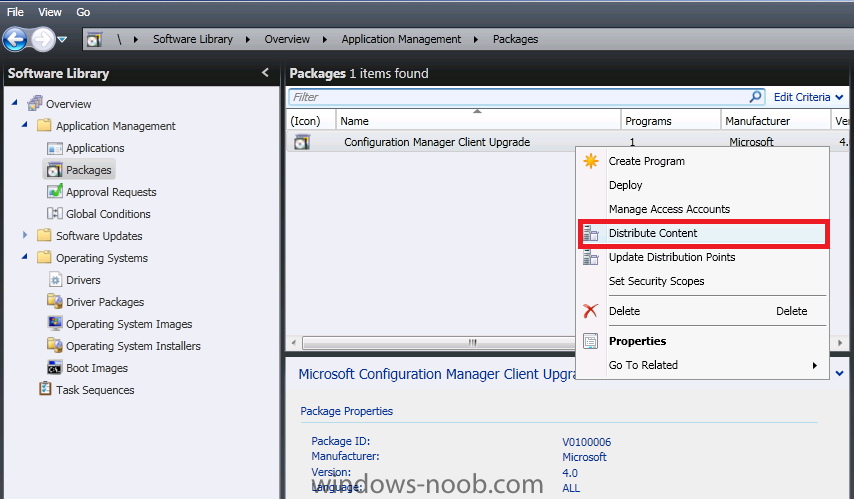The image size is (854, 499).
Task: Sort by the Name column header
Action: tap(478, 121)
